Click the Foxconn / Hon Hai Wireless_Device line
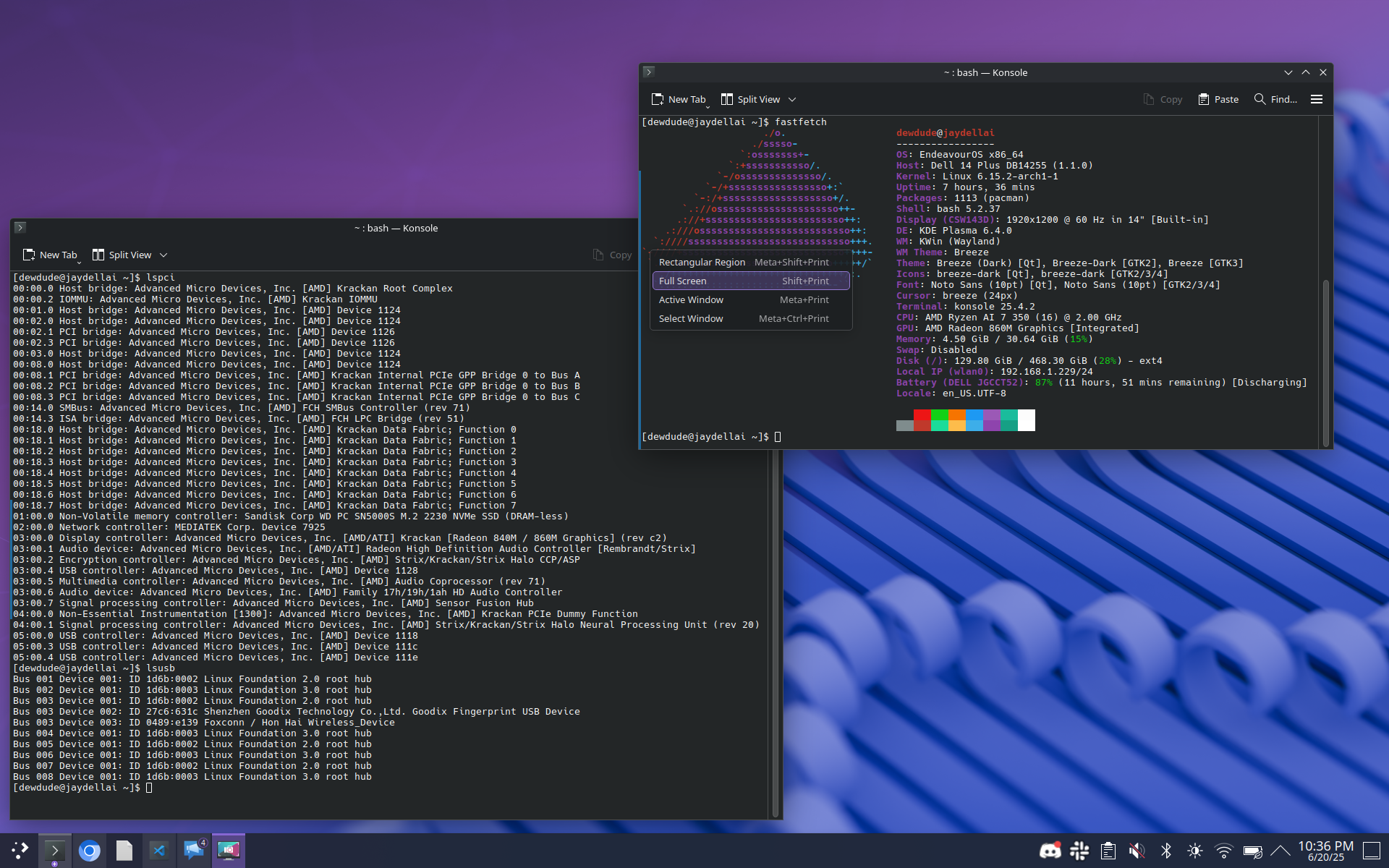This screenshot has width=1389, height=868. pos(204,723)
